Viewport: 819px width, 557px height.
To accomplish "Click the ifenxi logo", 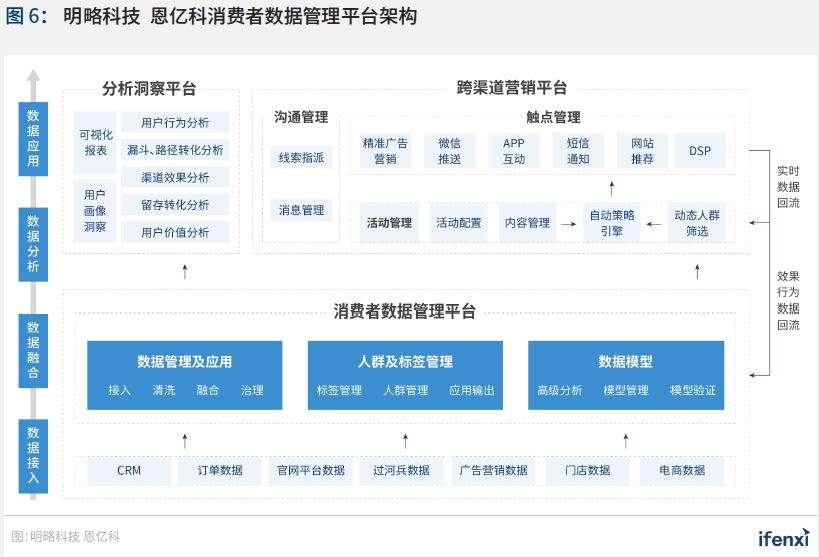I will click(781, 537).
